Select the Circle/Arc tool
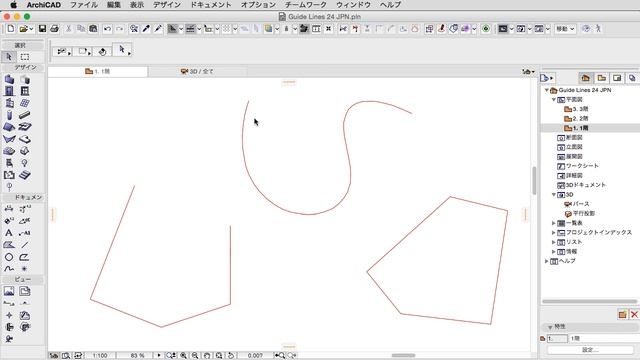The height and width of the screenshot is (360, 640). [x=9, y=257]
